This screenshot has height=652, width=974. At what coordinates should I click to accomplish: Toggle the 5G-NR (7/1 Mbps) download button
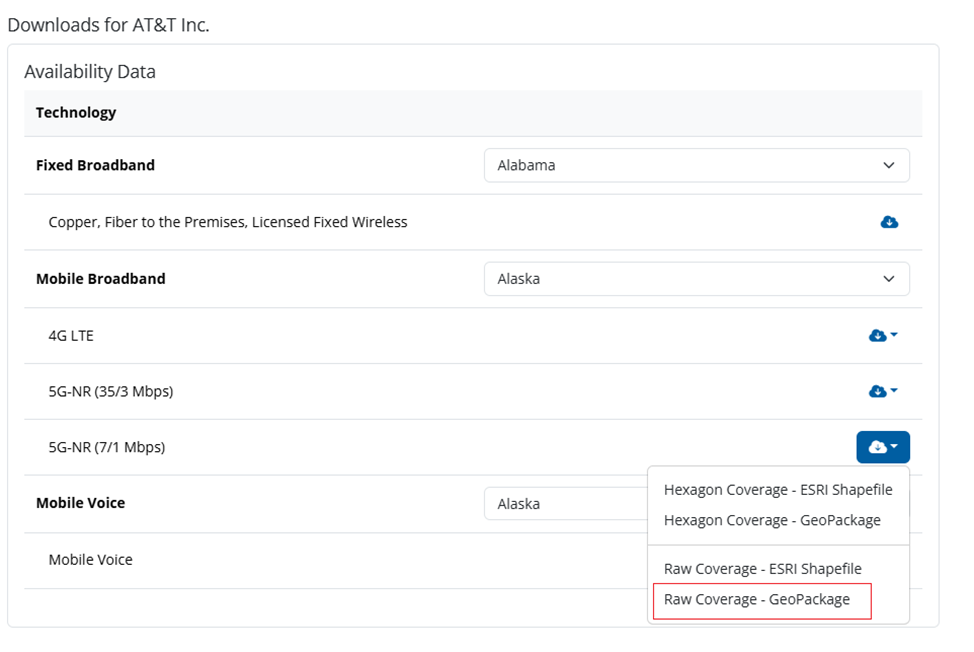(882, 447)
